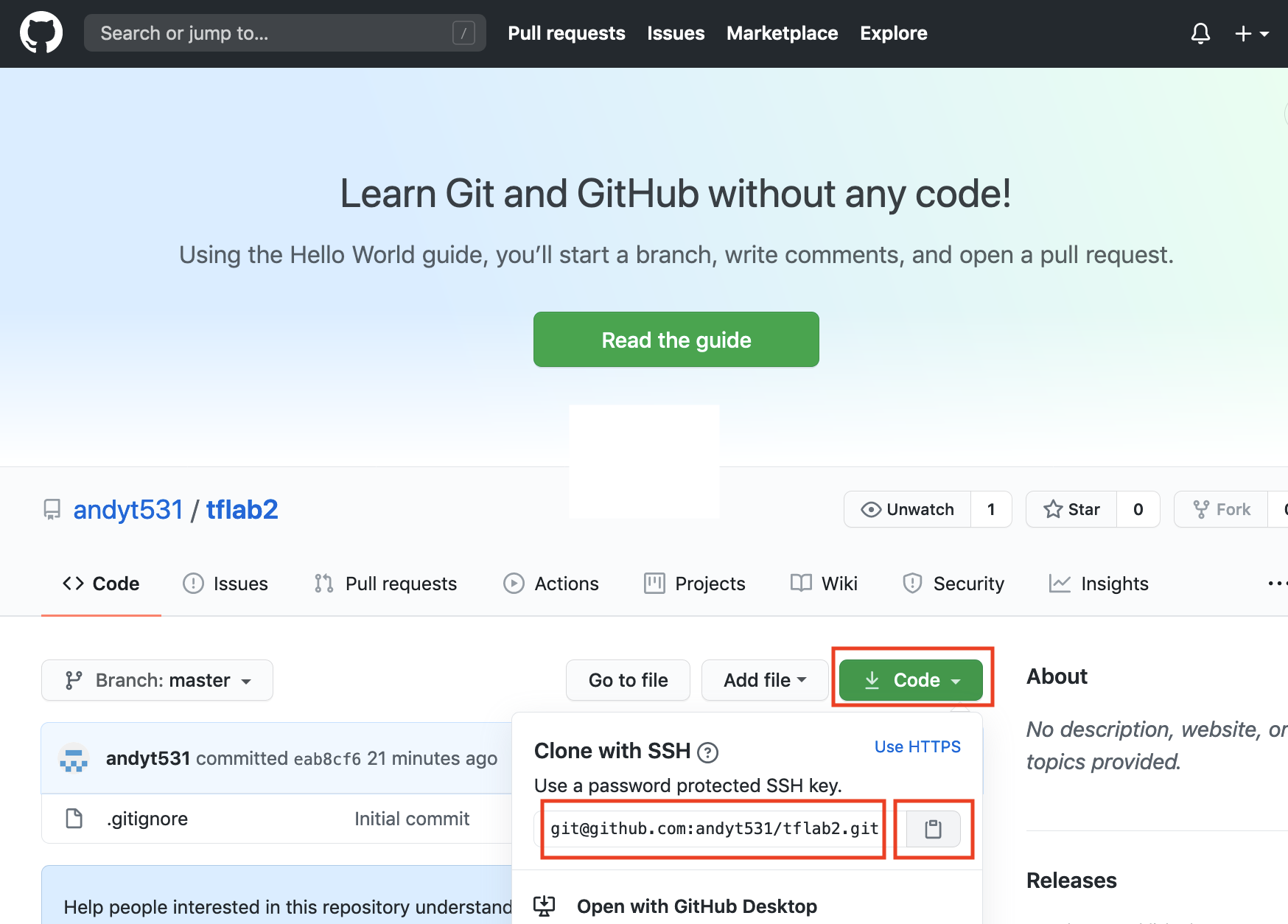Image resolution: width=1288 pixels, height=924 pixels.
Task: Open the Security tab
Action: 953,584
